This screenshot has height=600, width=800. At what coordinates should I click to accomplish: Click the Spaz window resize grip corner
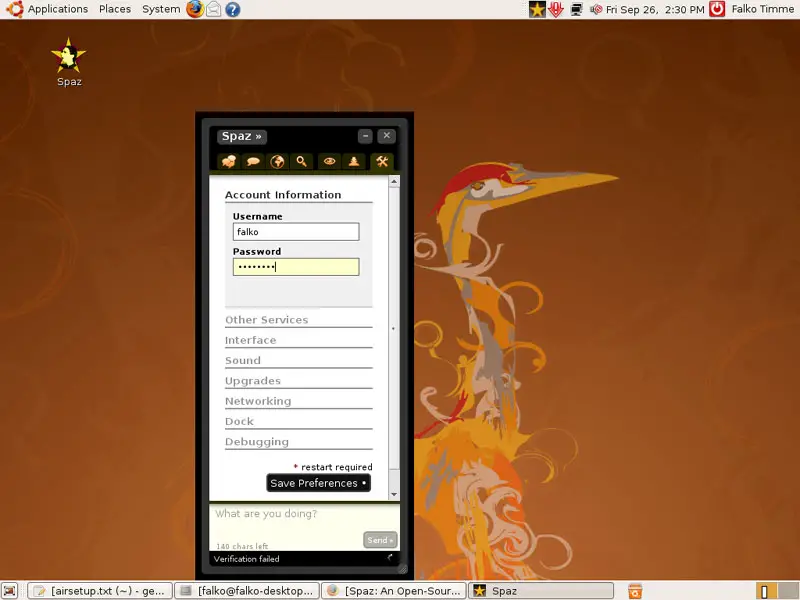pyautogui.click(x=403, y=569)
